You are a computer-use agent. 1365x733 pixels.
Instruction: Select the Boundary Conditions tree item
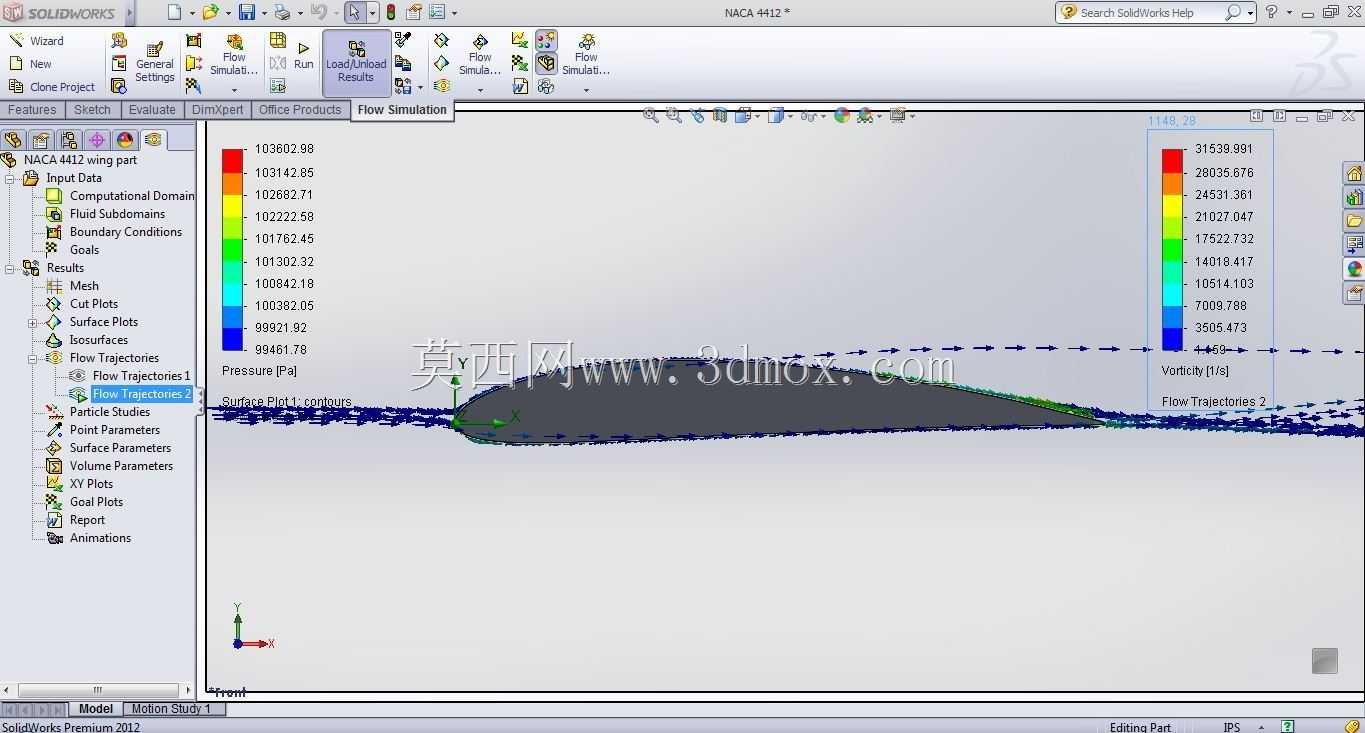pyautogui.click(x=126, y=232)
